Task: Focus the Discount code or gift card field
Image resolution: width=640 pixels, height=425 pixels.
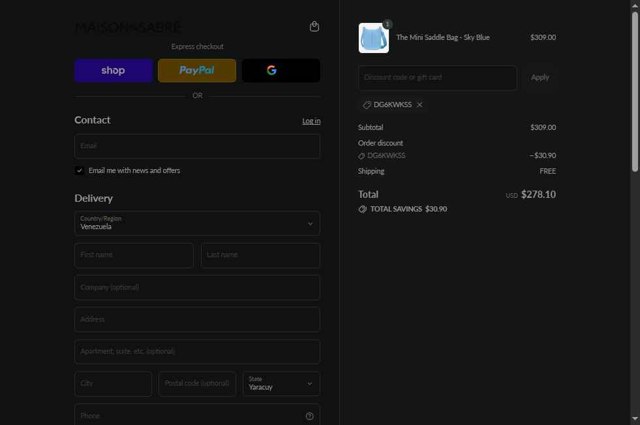Action: coord(438,78)
